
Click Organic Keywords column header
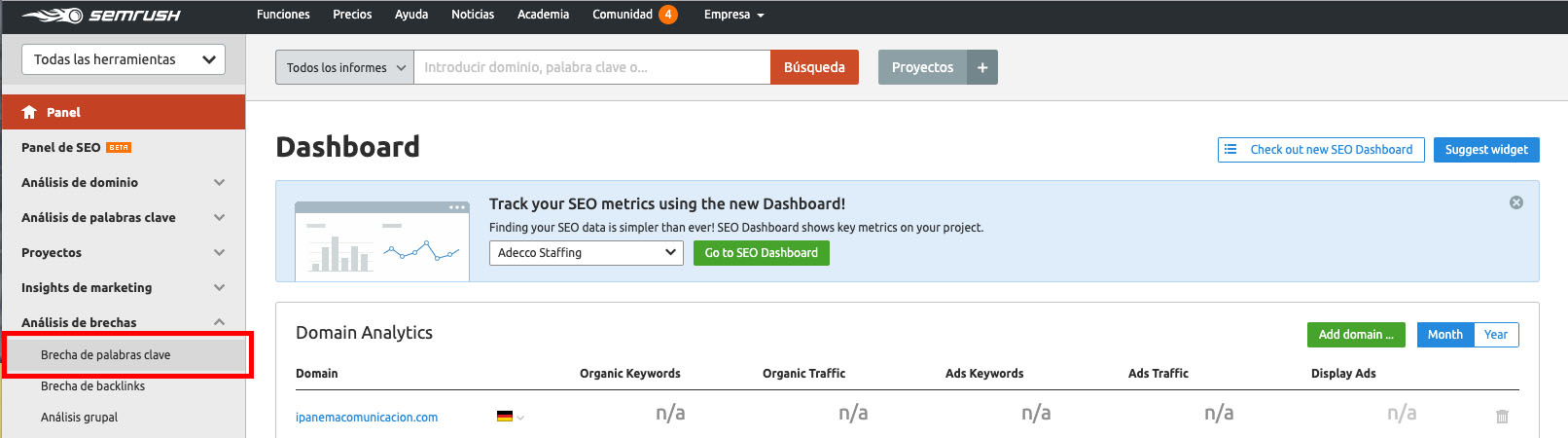pyautogui.click(x=630, y=373)
